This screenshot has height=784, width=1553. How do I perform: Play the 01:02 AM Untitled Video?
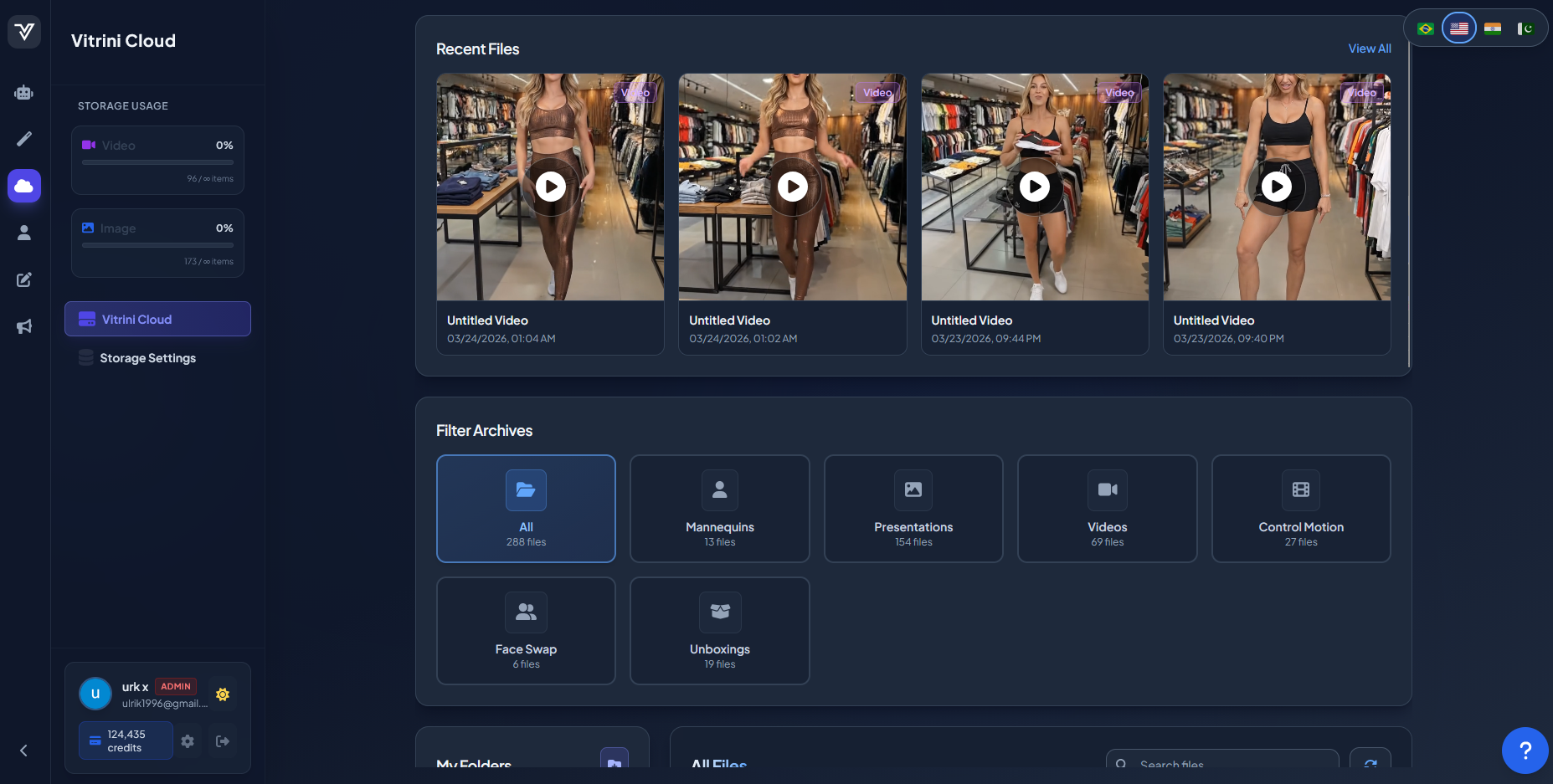[793, 187]
